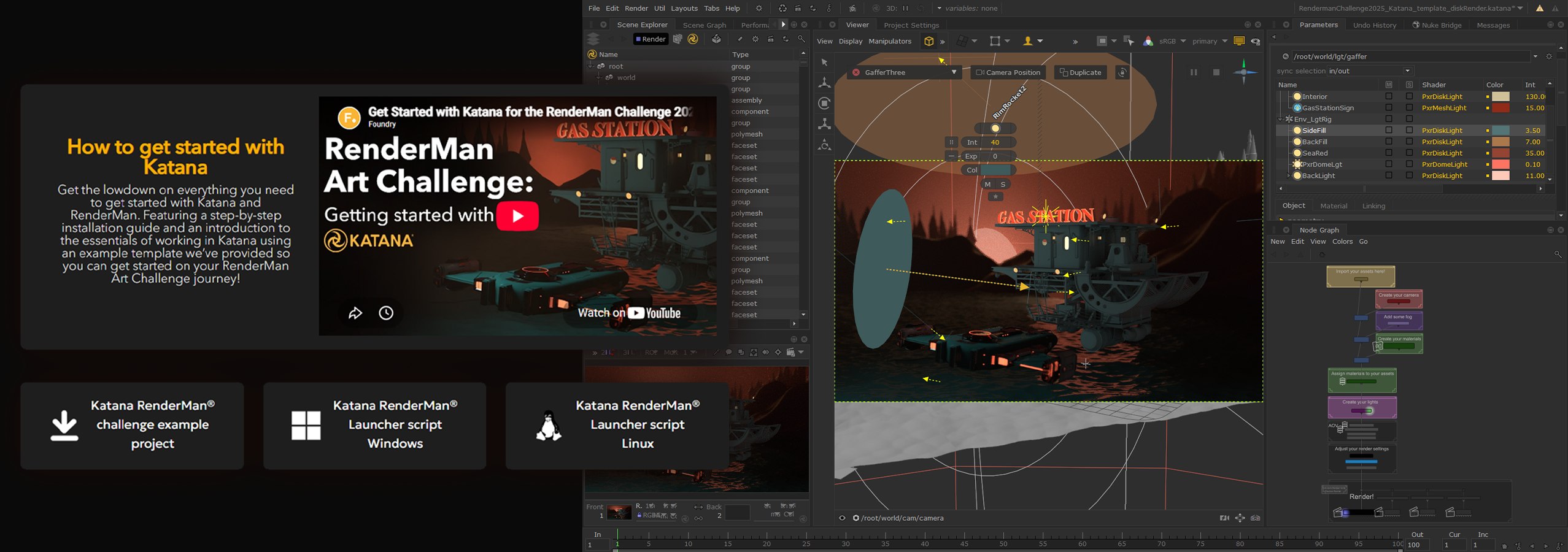Click the SideFill teal color swatch
The height and width of the screenshot is (552, 1568).
pos(1500,131)
